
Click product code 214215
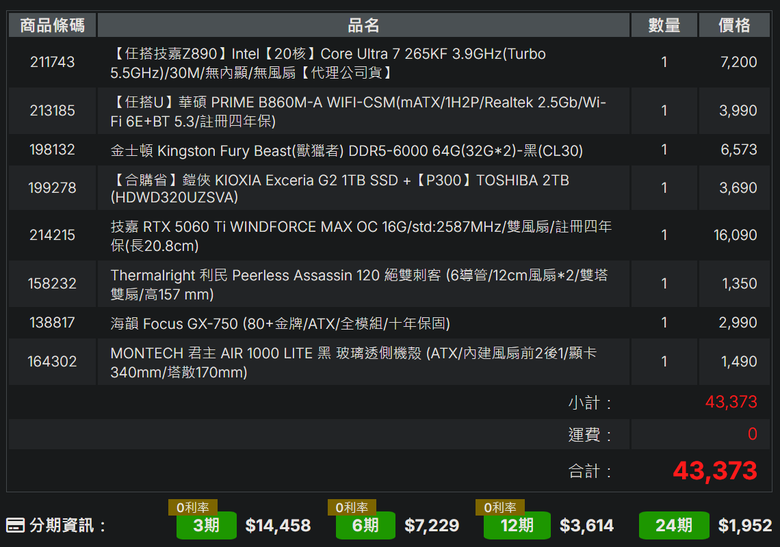pyautogui.click(x=52, y=235)
